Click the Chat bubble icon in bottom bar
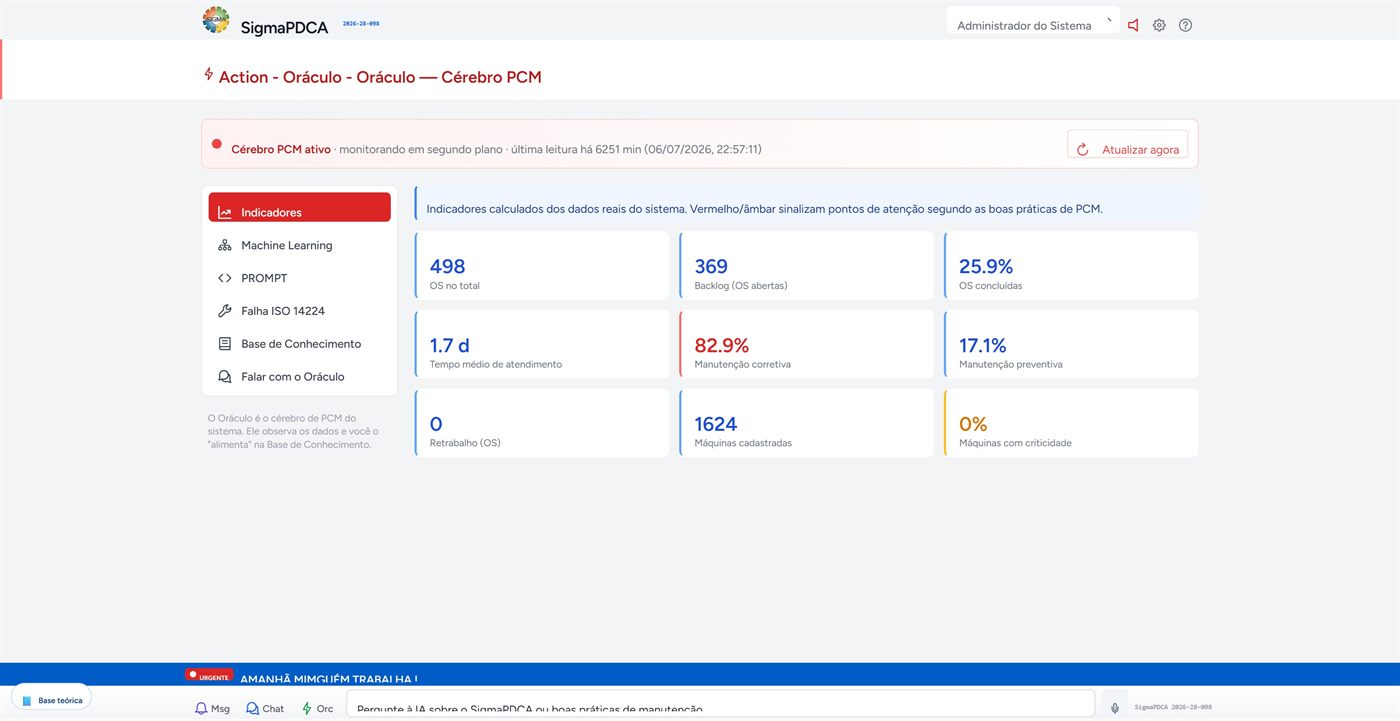1400x721 pixels. [252, 708]
